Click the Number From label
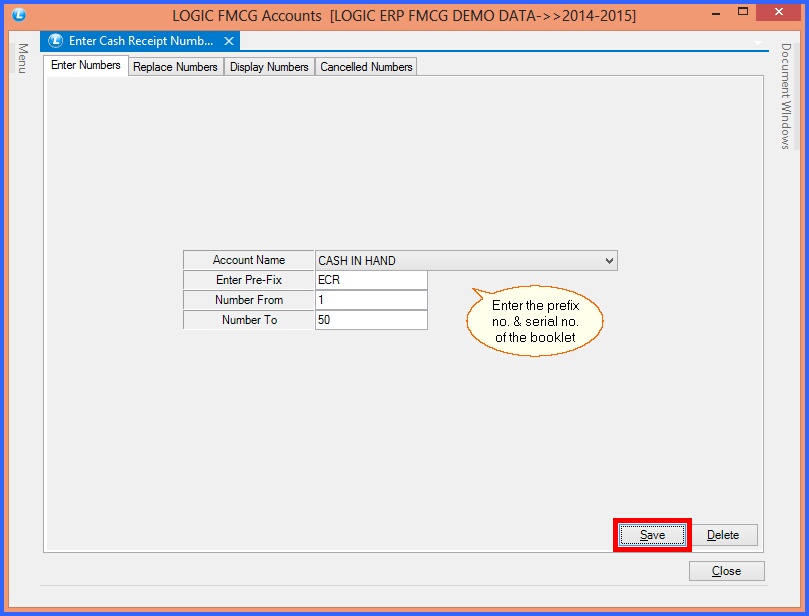 249,300
